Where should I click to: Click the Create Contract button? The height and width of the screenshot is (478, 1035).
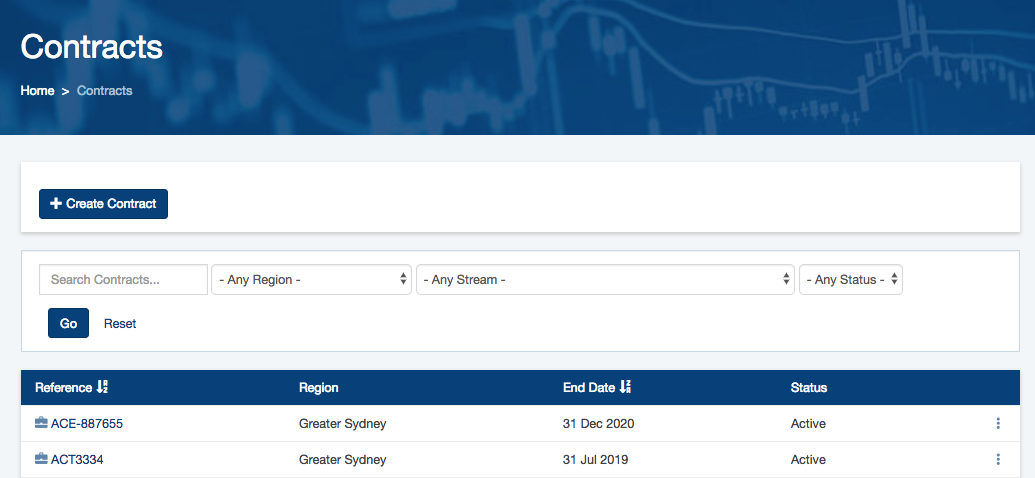pyautogui.click(x=104, y=204)
